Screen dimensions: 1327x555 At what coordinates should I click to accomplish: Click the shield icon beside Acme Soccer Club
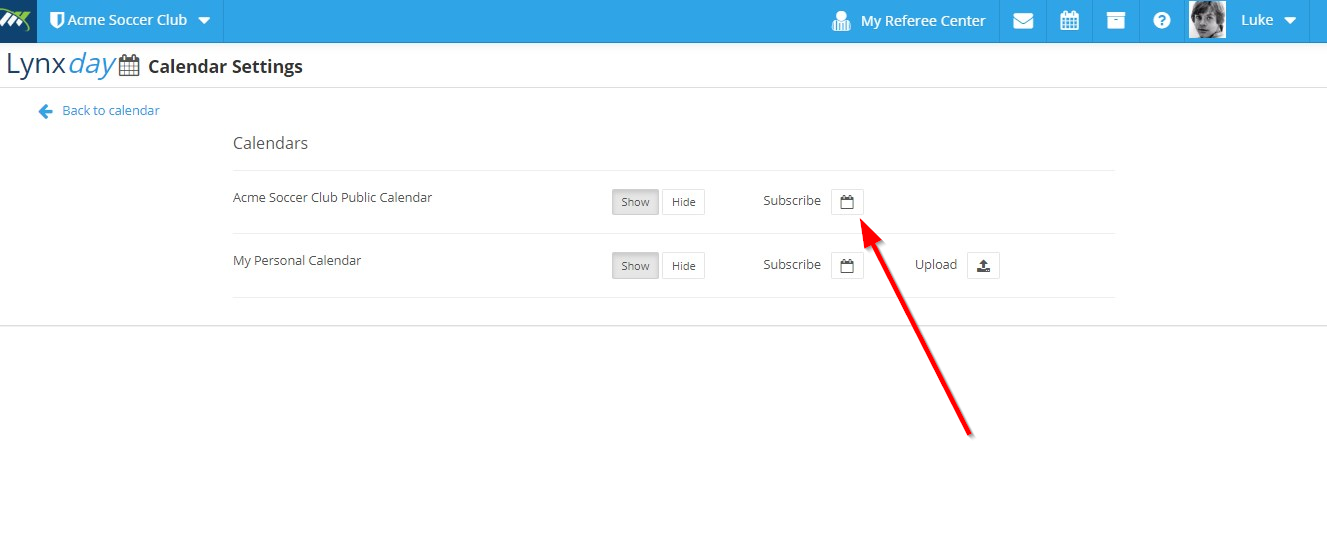coord(57,20)
